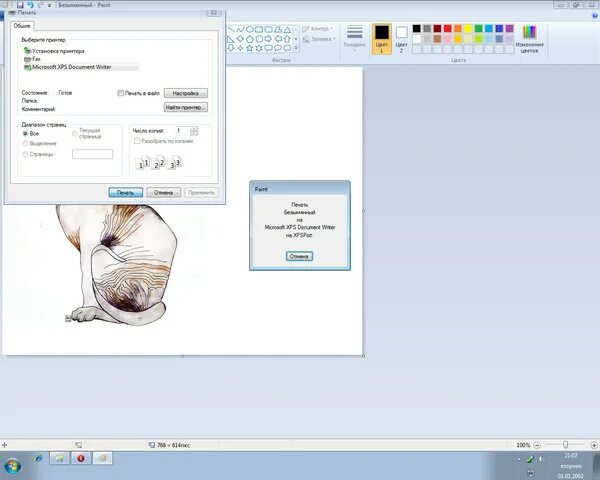Screen dimensions: 600x480
Task: Select the Left arrow shape
Action: click(278, 39)
